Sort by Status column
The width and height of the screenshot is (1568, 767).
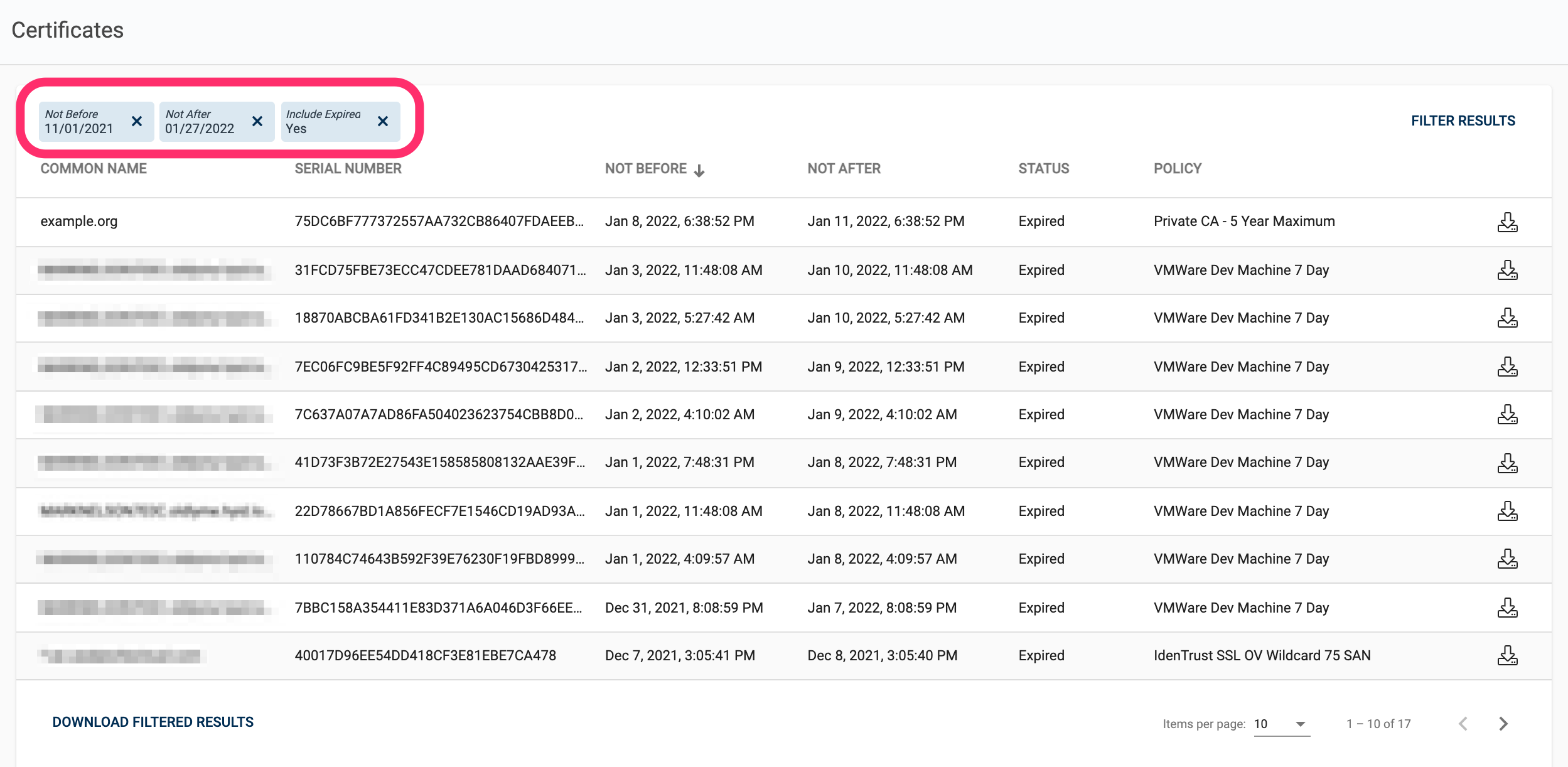[x=1044, y=169]
